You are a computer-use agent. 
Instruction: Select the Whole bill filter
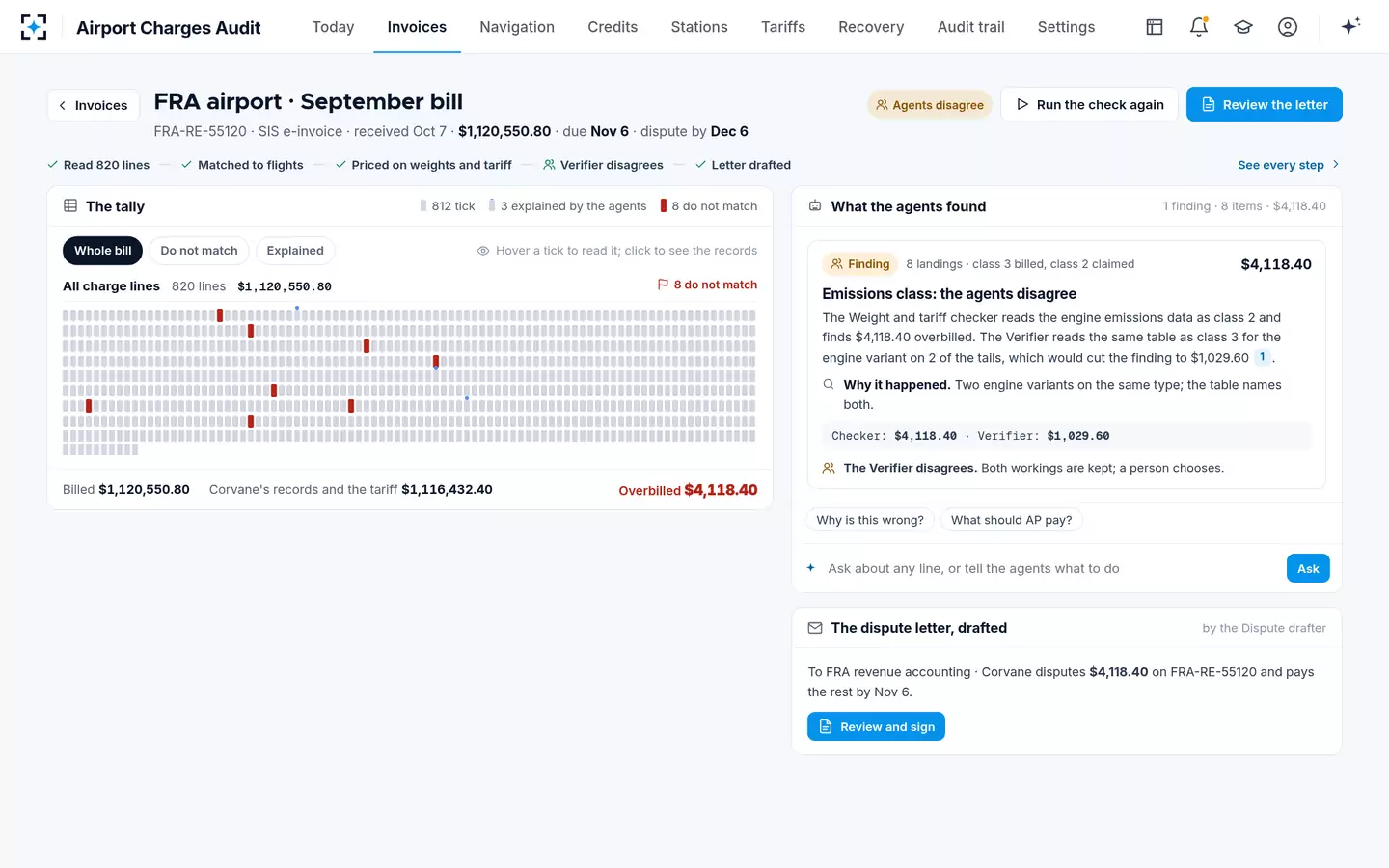tap(103, 251)
